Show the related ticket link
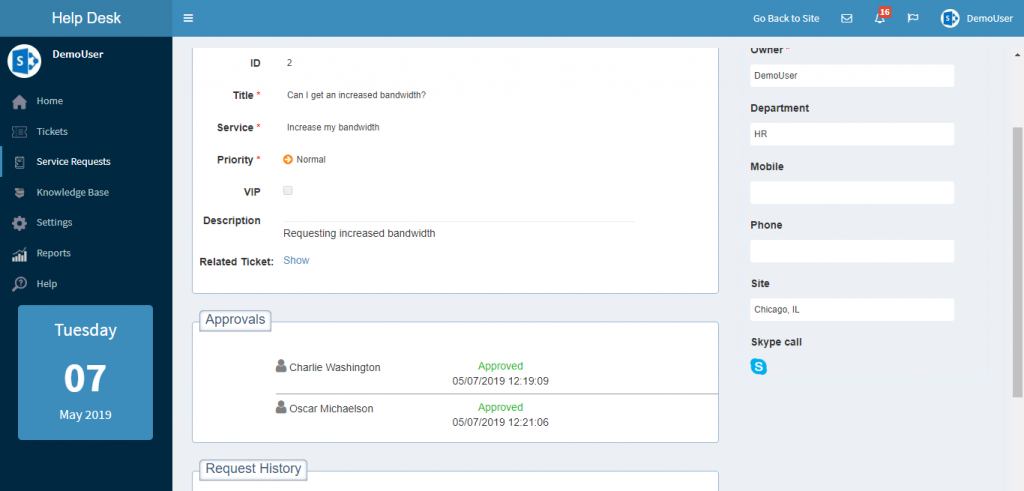Screen dimensions: 1024x491 tap(296, 260)
